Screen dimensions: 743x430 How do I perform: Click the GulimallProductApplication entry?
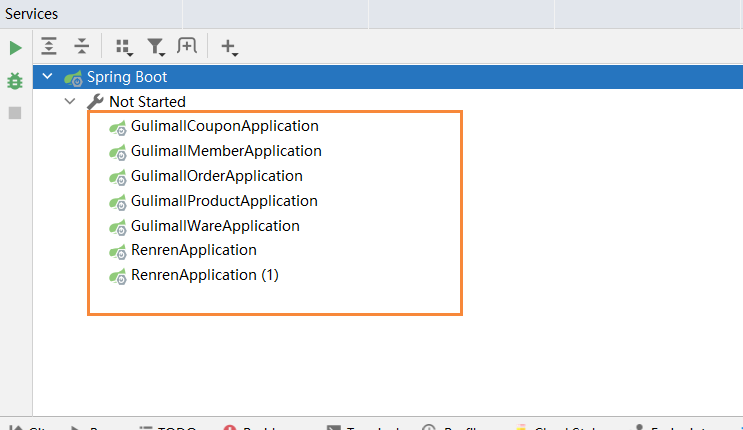224,201
